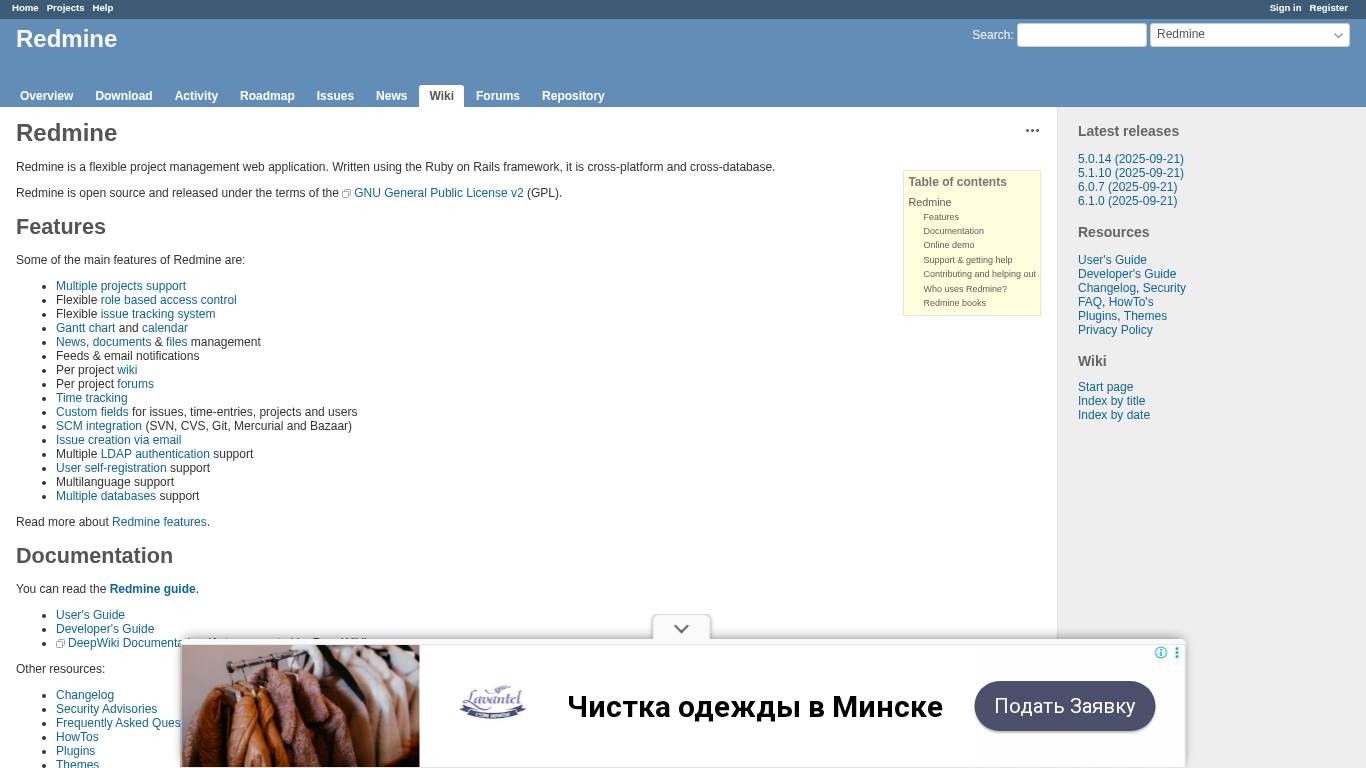1366x768 pixels.
Task: Go to the Repository tab
Action: [x=573, y=96]
